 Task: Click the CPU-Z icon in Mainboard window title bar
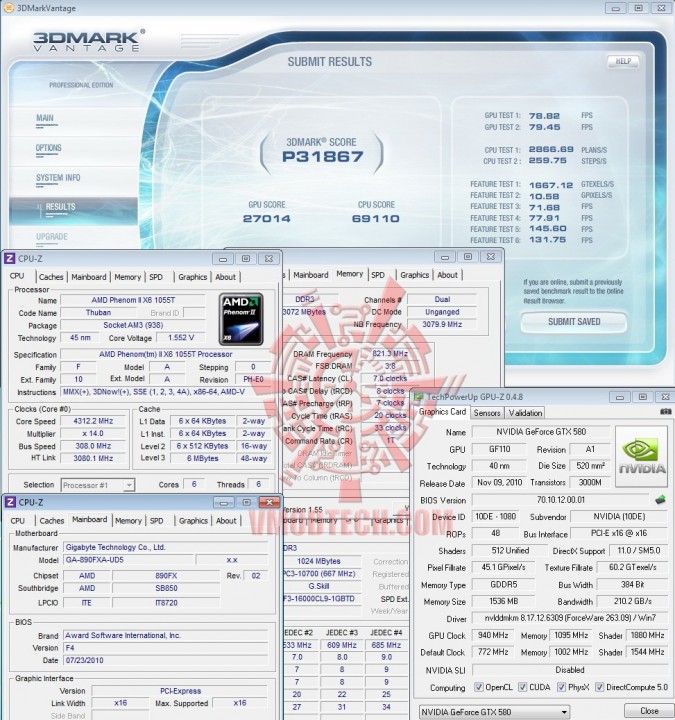10,502
